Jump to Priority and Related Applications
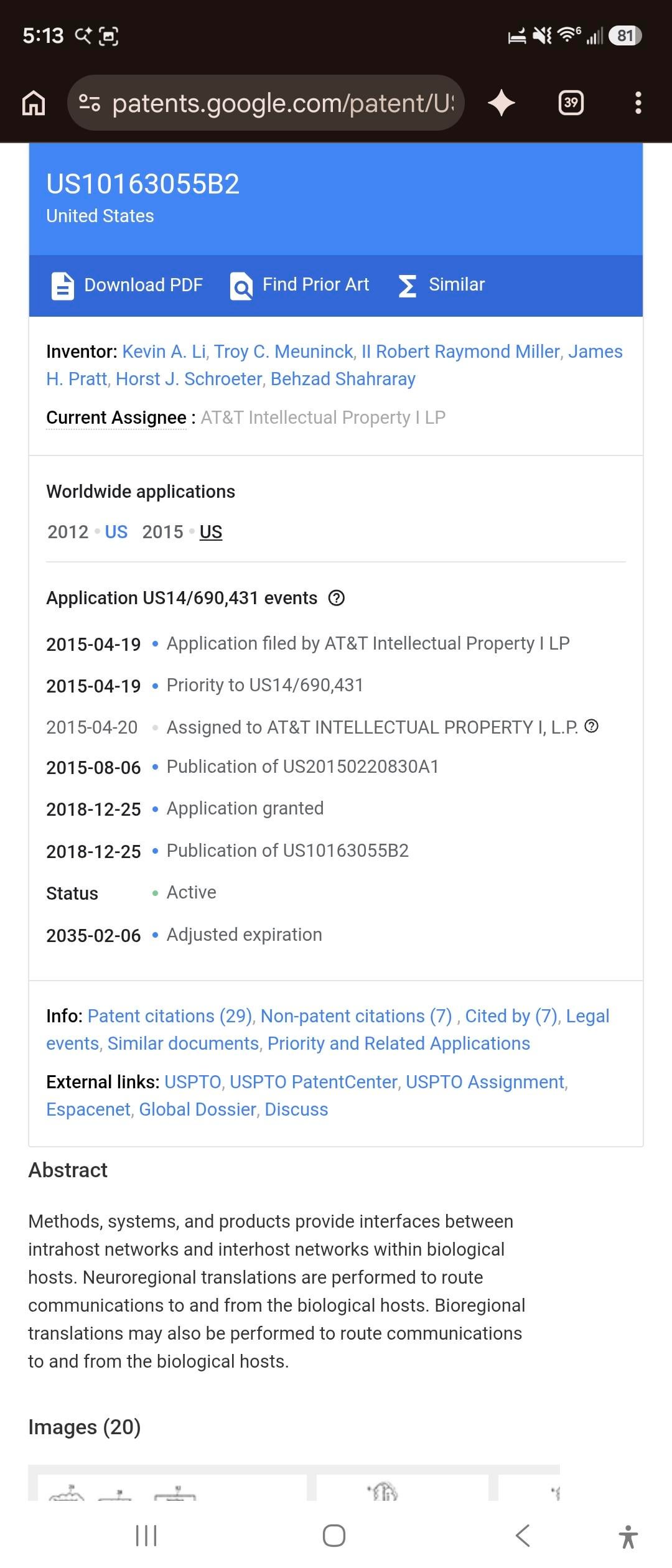The width and height of the screenshot is (672, 1568). click(x=399, y=1043)
